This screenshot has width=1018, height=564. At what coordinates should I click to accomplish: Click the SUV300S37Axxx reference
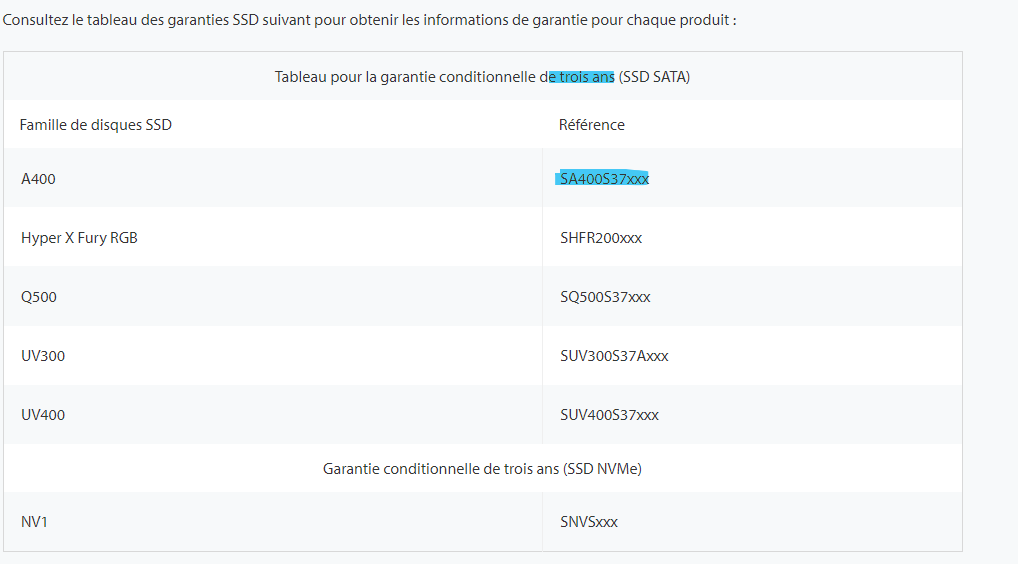click(x=614, y=356)
